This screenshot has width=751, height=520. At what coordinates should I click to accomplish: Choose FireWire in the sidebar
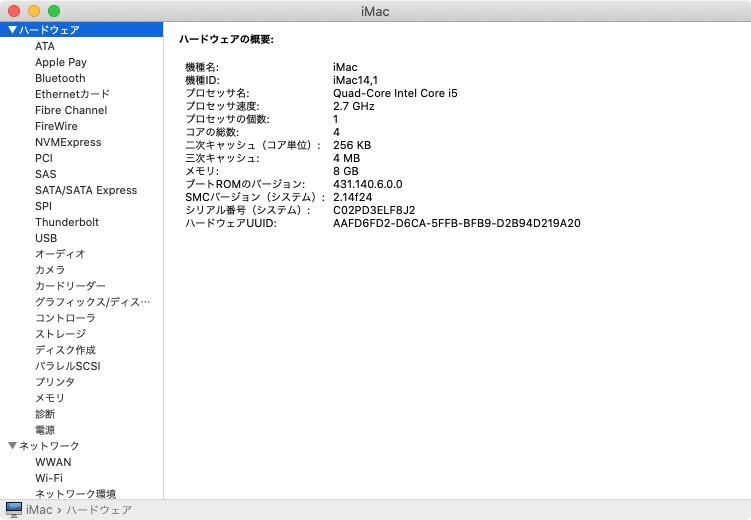click(56, 126)
